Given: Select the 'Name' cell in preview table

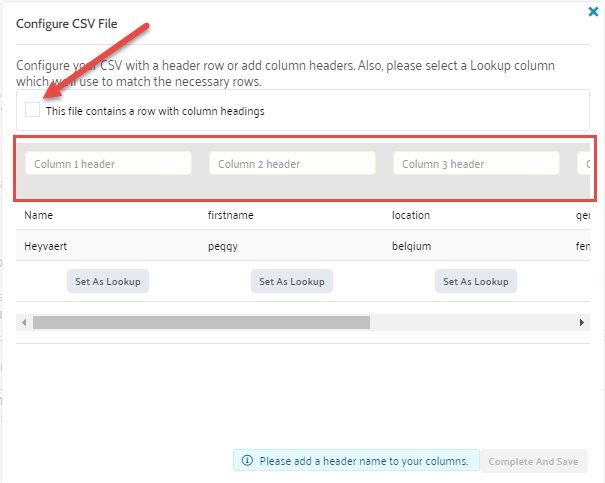Looking at the screenshot, I should [x=39, y=215].
